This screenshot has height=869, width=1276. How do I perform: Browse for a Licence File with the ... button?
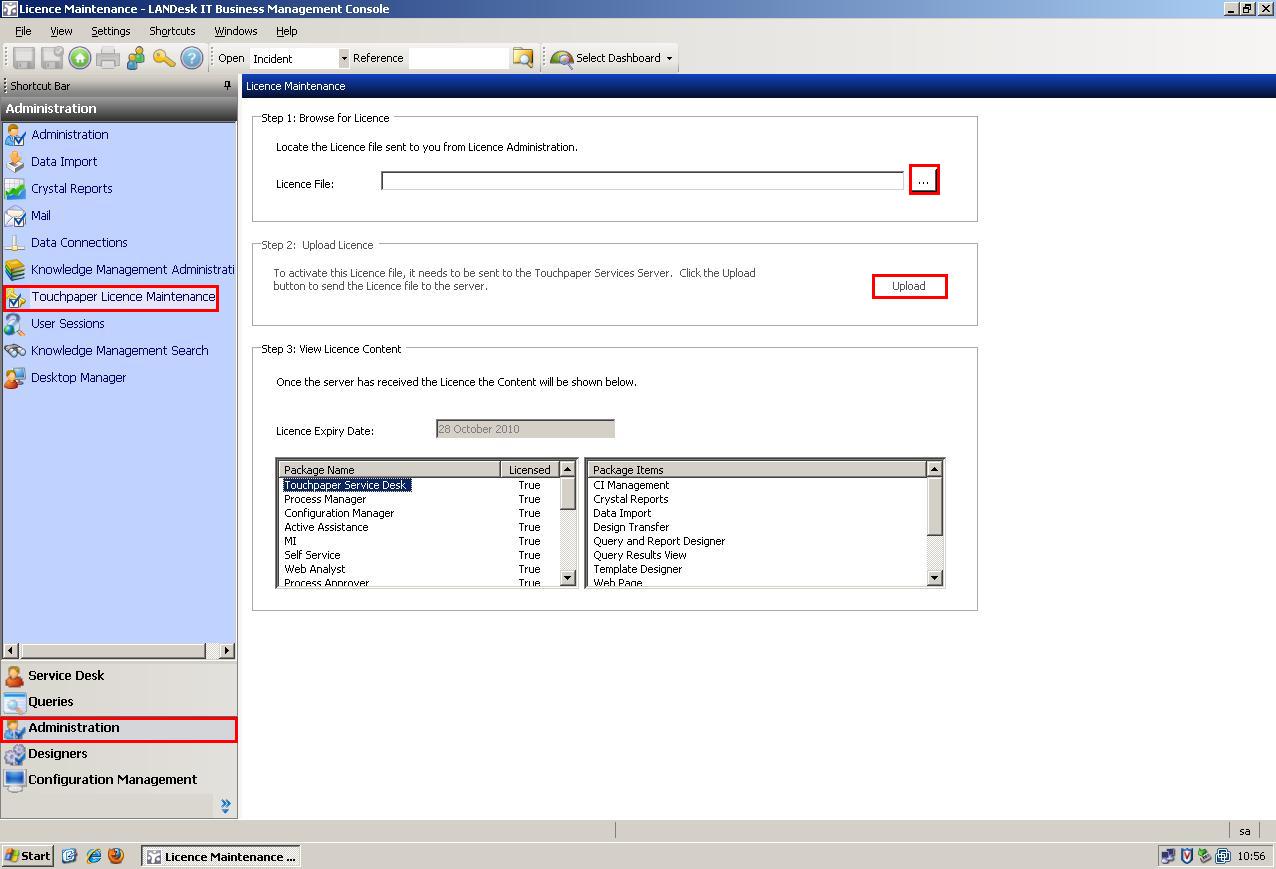coord(922,180)
